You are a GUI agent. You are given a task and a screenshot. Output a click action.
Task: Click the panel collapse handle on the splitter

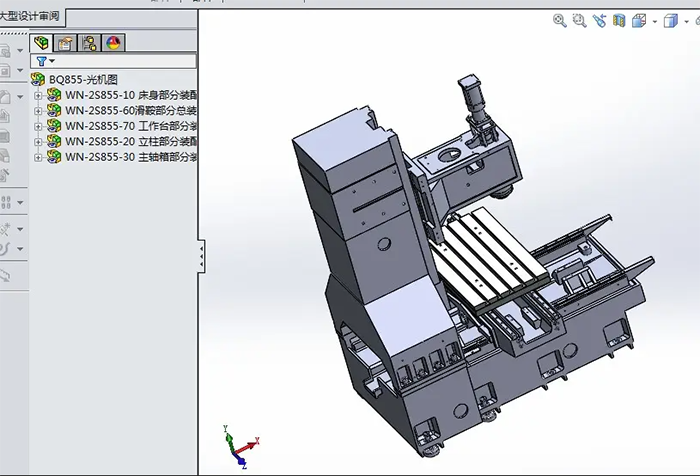pyautogui.click(x=202, y=256)
